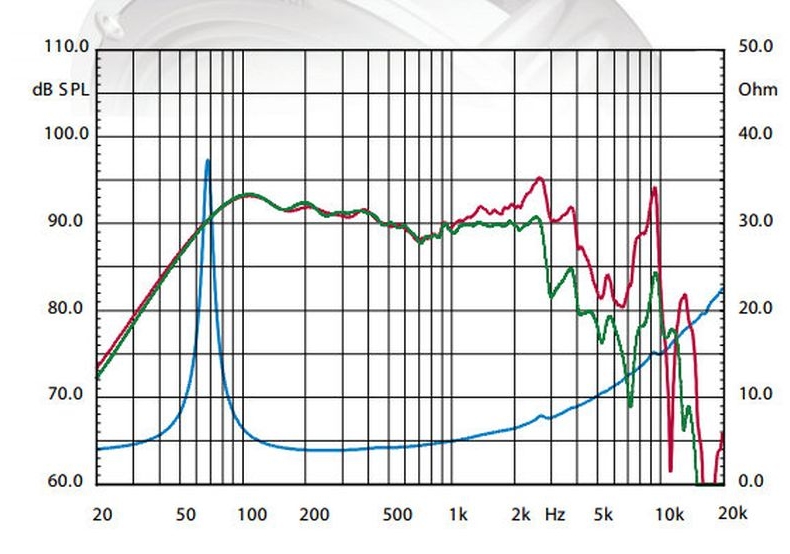Select the 40.0 right axis value
790x554 pixels.
tap(756, 134)
